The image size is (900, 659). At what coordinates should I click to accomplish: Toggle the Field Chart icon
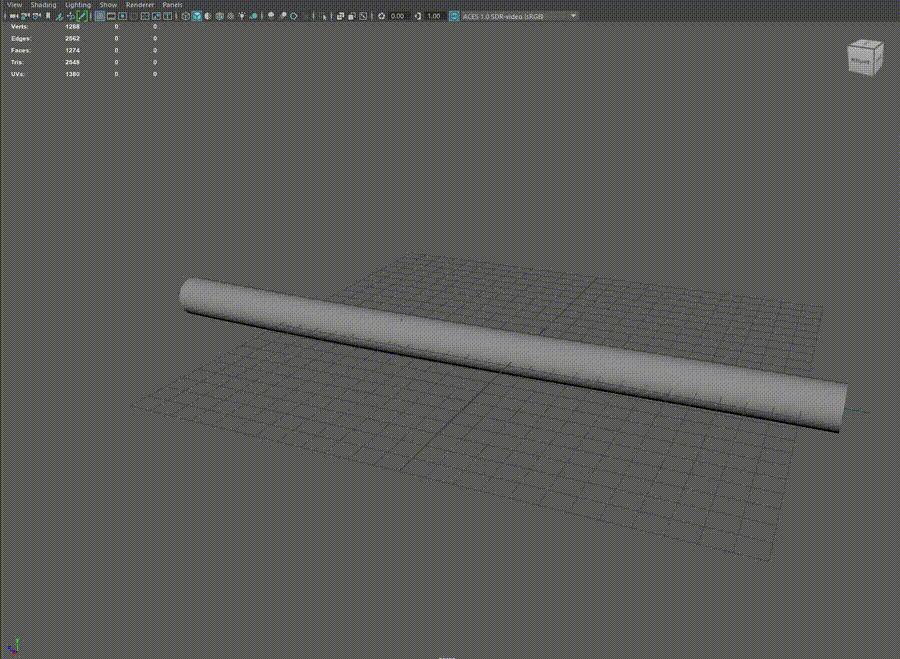coord(145,16)
